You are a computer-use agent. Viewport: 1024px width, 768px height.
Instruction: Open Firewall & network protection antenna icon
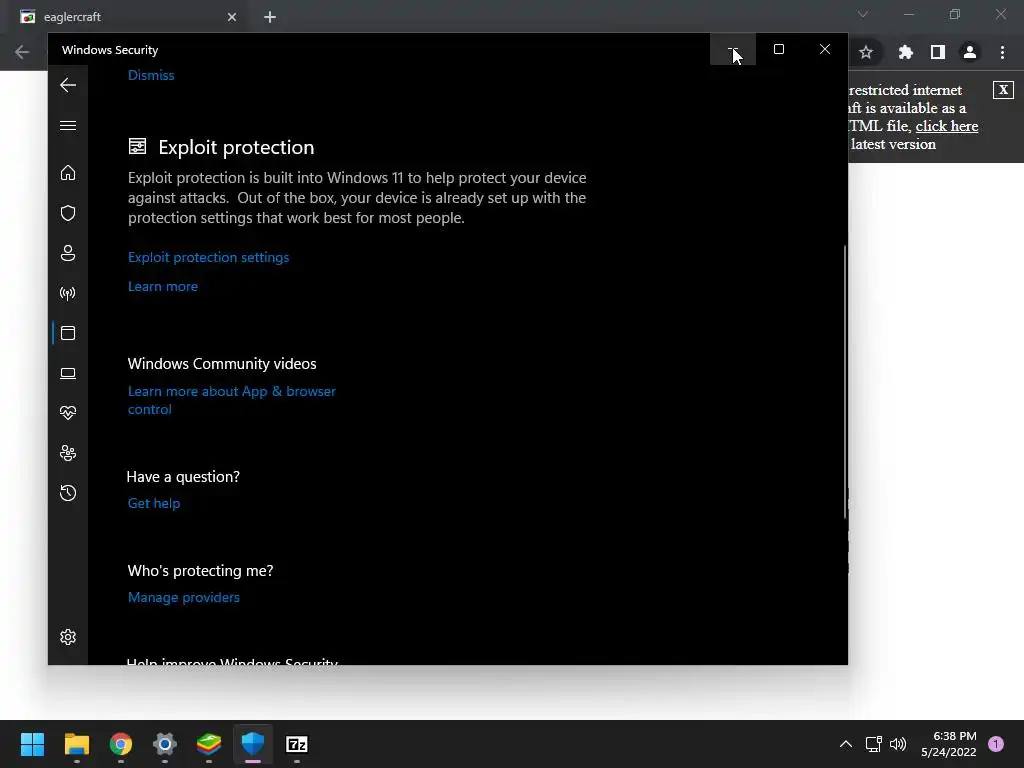(x=68, y=293)
